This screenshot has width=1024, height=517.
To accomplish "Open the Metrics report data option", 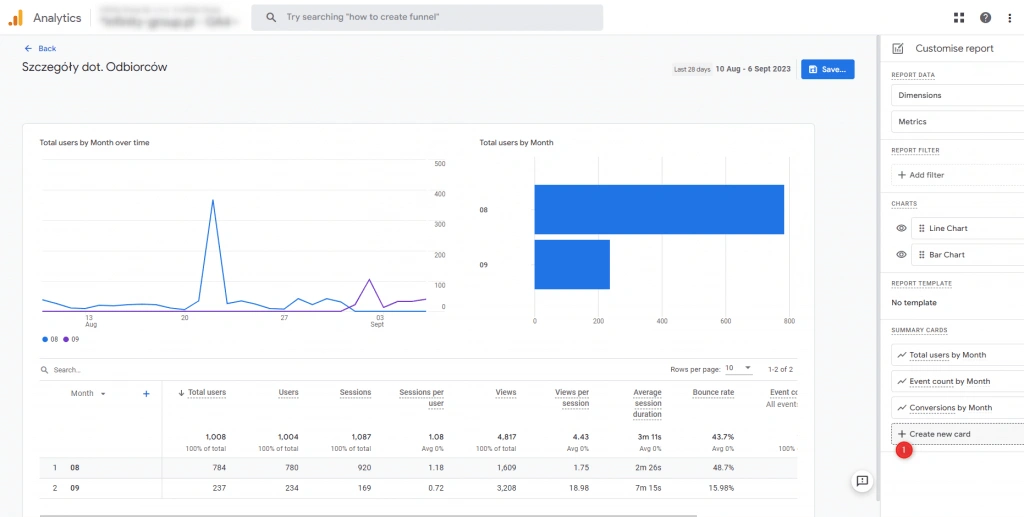I will pyautogui.click(x=957, y=122).
